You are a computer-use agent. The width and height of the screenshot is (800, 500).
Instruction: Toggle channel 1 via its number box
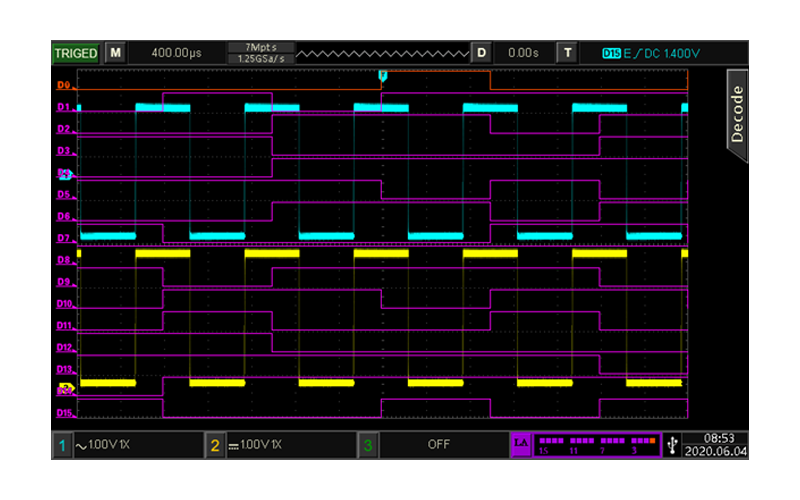pos(62,444)
